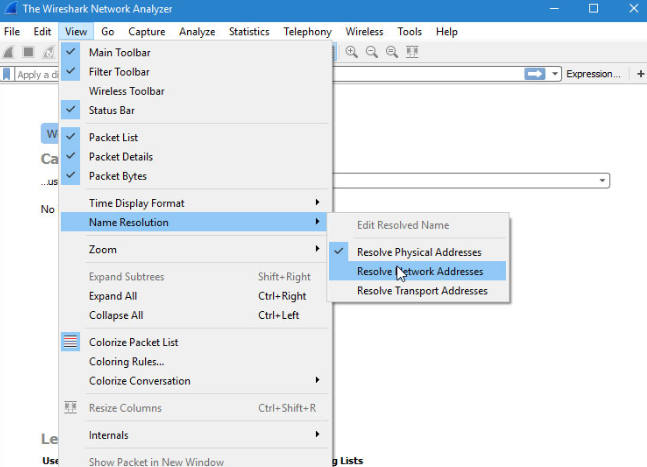
Task: Expand Colorize Conversation submenu
Action: [x=196, y=381]
